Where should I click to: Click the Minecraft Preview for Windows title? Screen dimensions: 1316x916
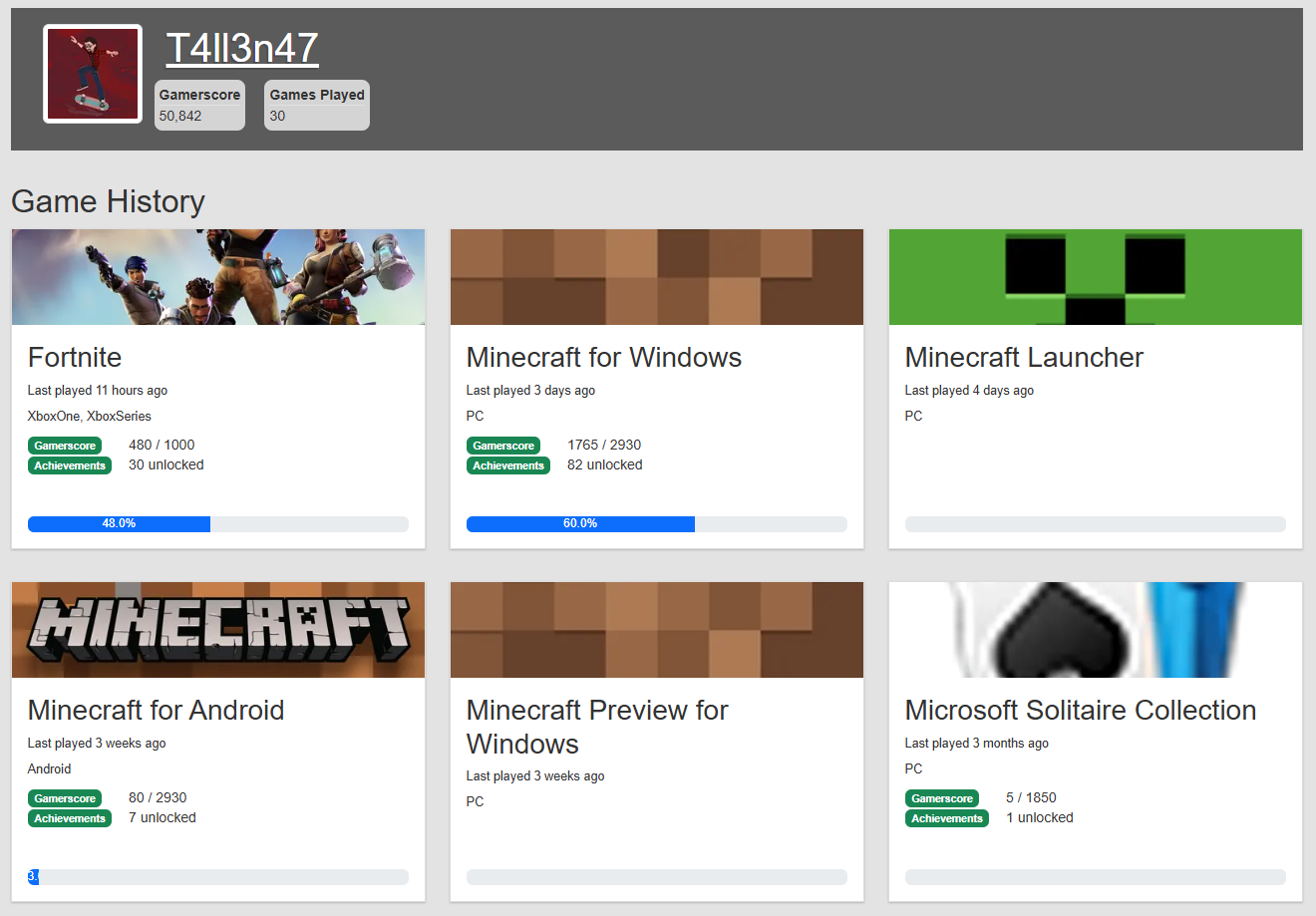tap(597, 727)
